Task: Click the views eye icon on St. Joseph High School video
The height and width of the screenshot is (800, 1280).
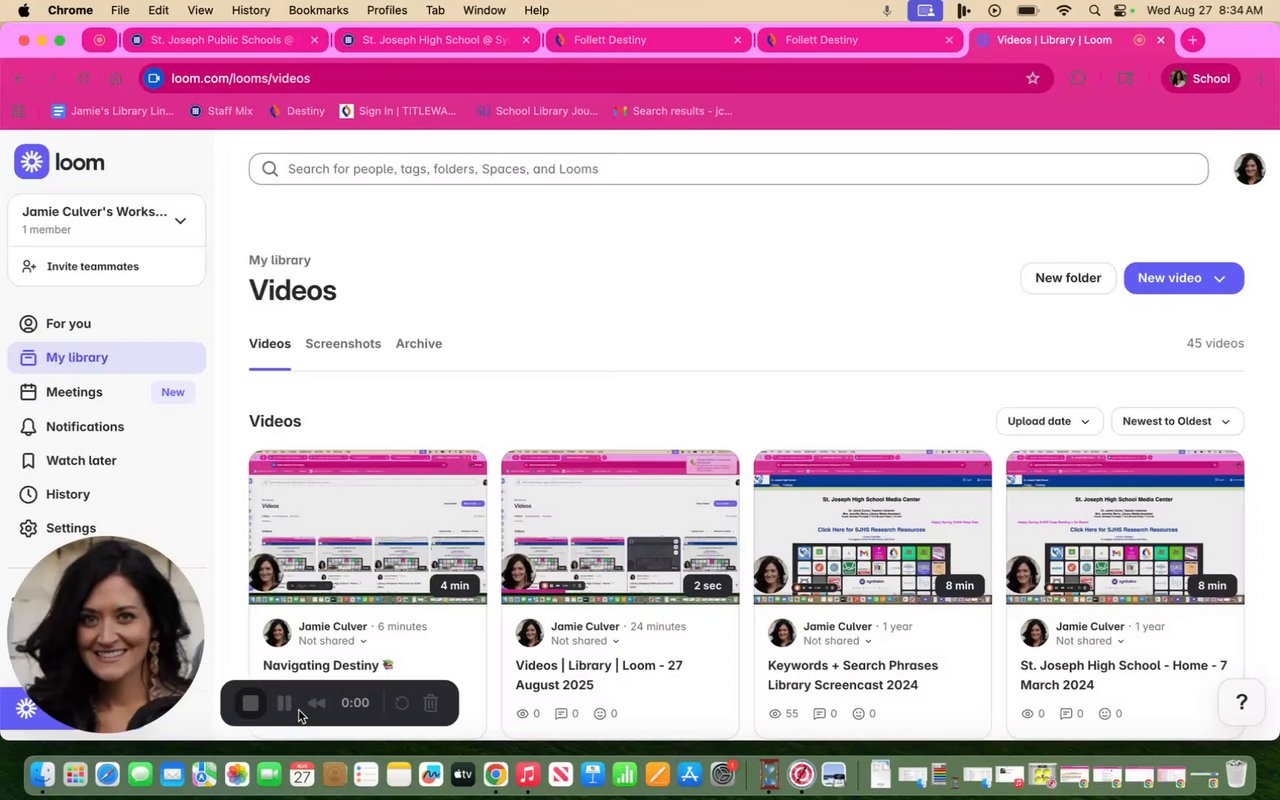Action: click(x=1027, y=714)
